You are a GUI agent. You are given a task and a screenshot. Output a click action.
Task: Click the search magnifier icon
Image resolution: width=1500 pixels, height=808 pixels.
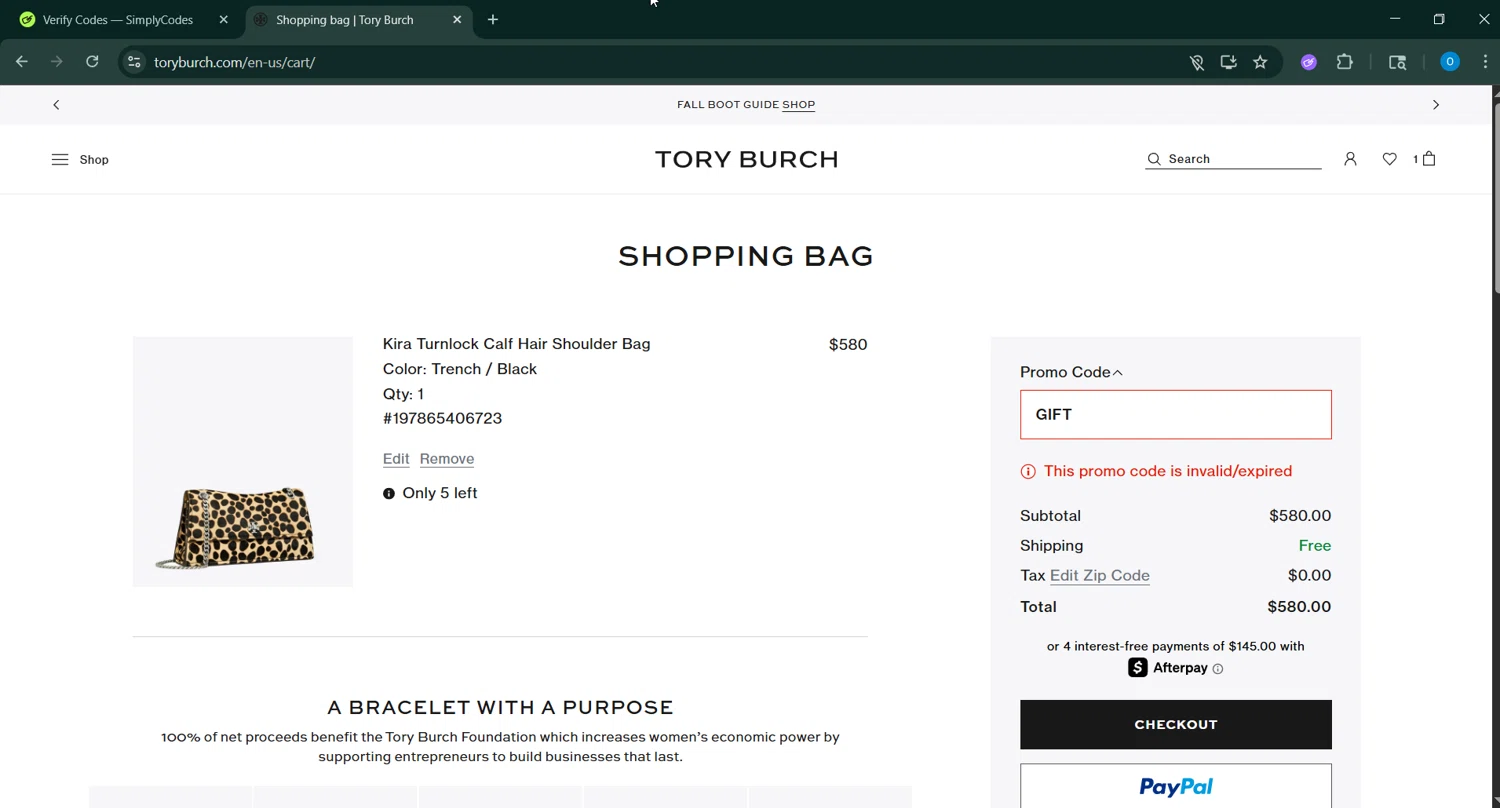click(1154, 159)
